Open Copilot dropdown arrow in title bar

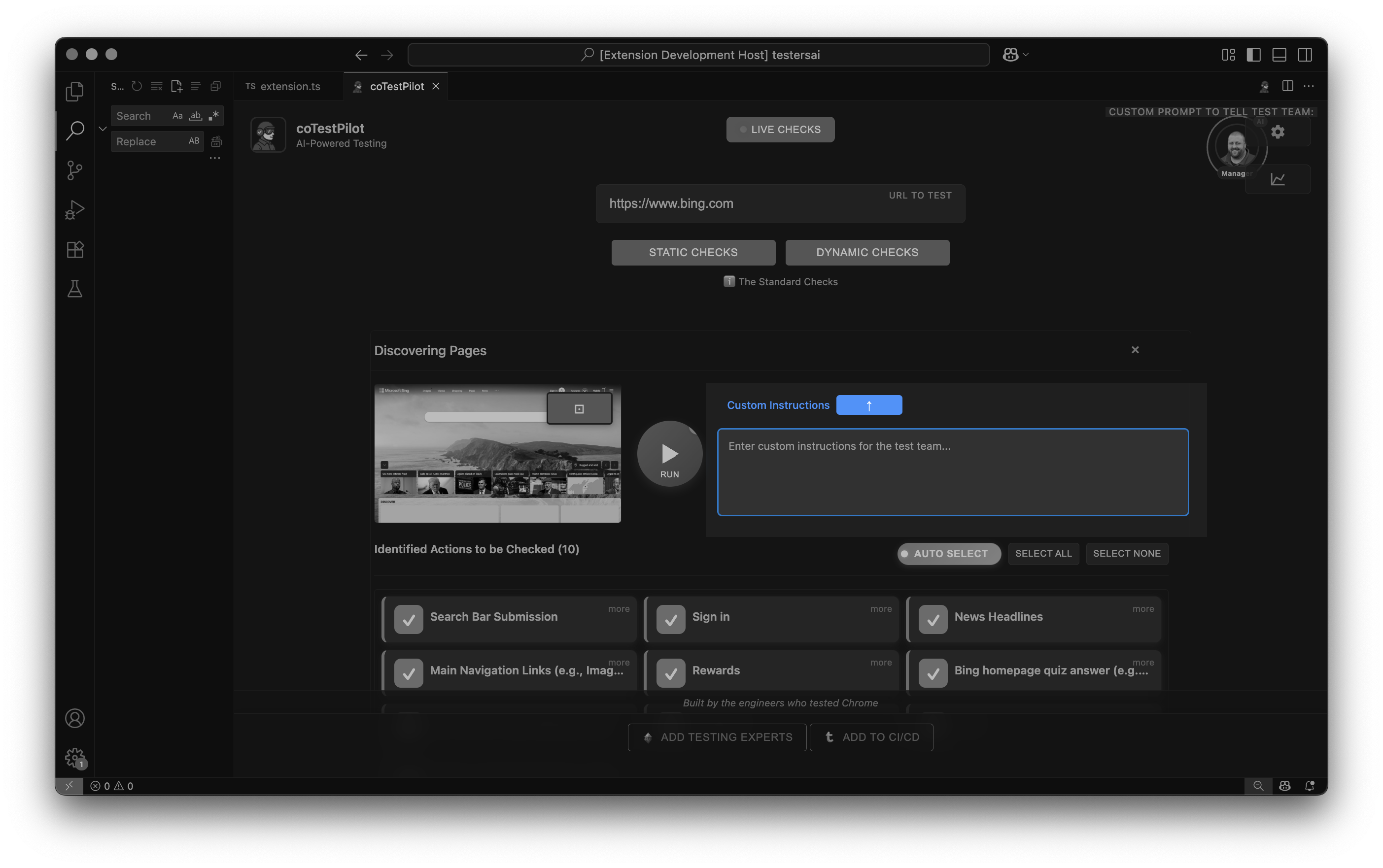click(x=1026, y=55)
